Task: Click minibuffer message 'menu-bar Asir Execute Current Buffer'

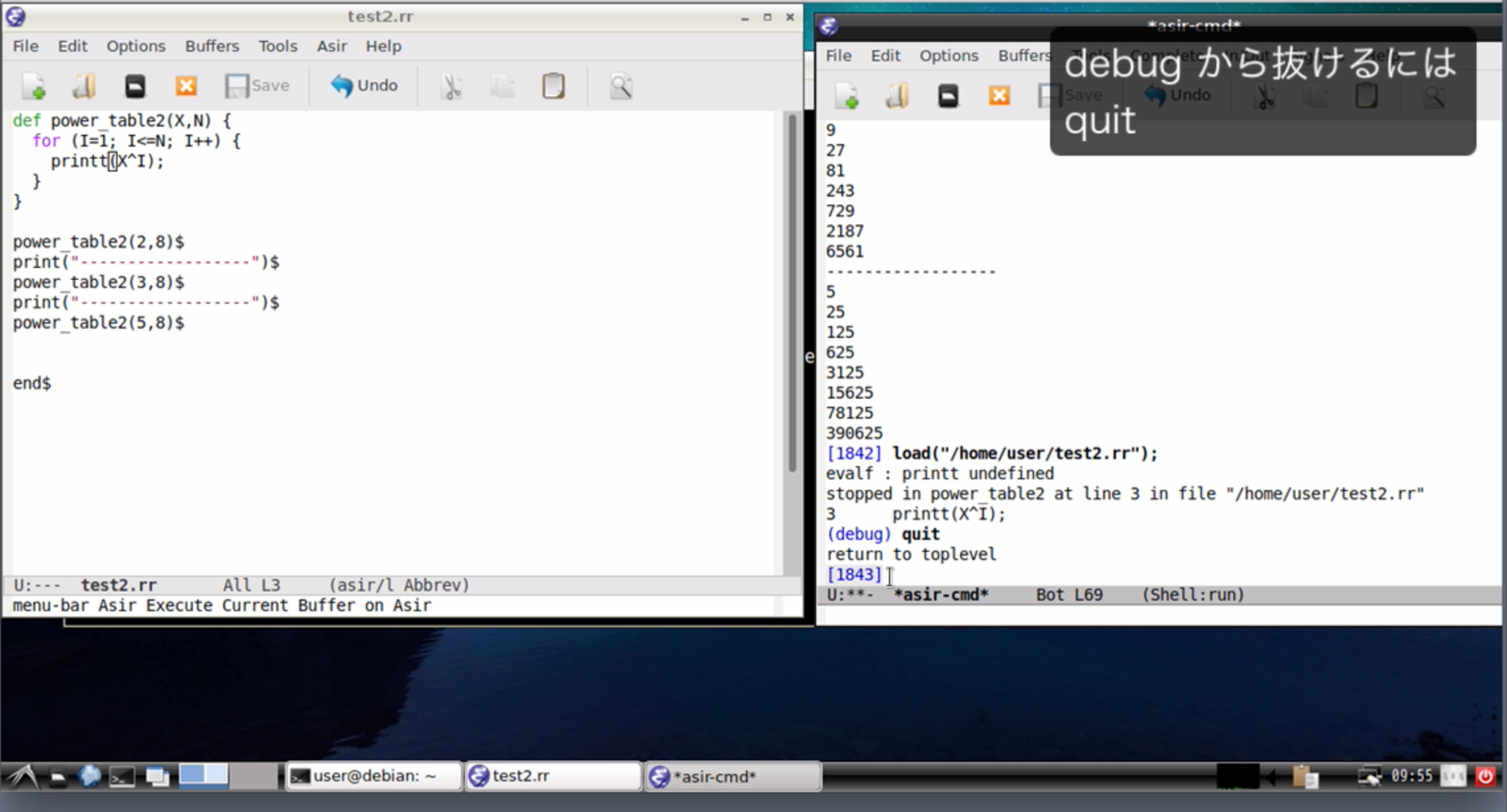Action: tap(222, 605)
